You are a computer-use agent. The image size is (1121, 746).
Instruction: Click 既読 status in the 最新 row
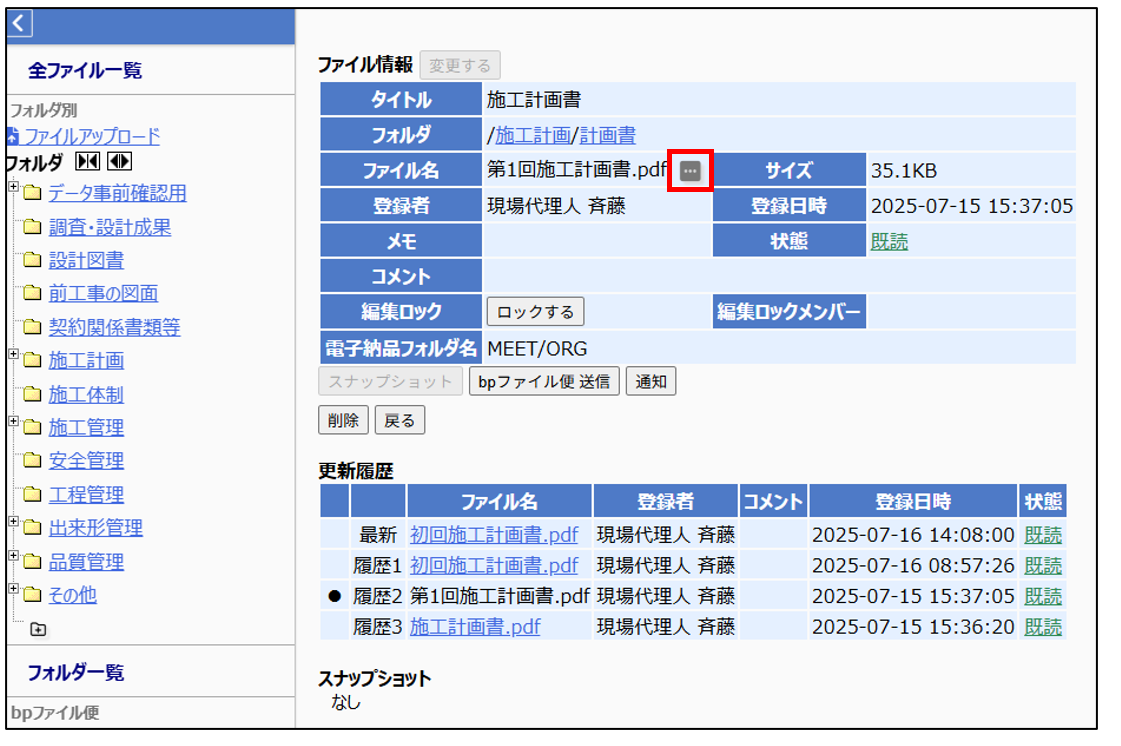pos(1042,535)
